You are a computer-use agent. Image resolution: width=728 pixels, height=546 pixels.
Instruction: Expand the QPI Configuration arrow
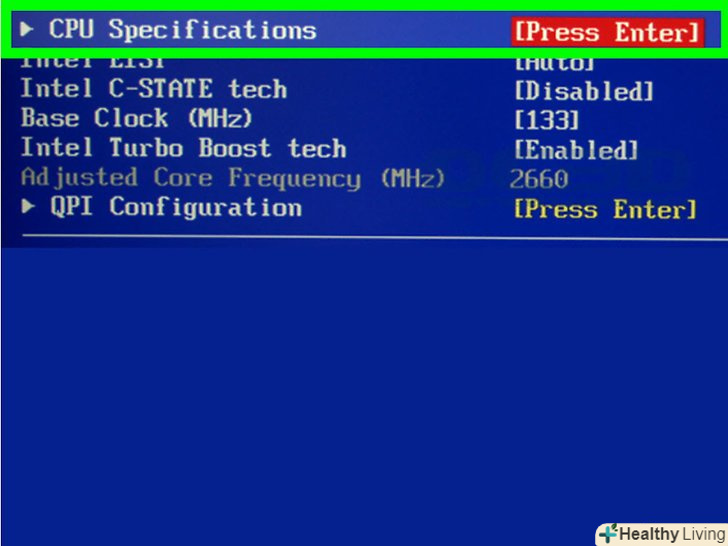pos(28,206)
